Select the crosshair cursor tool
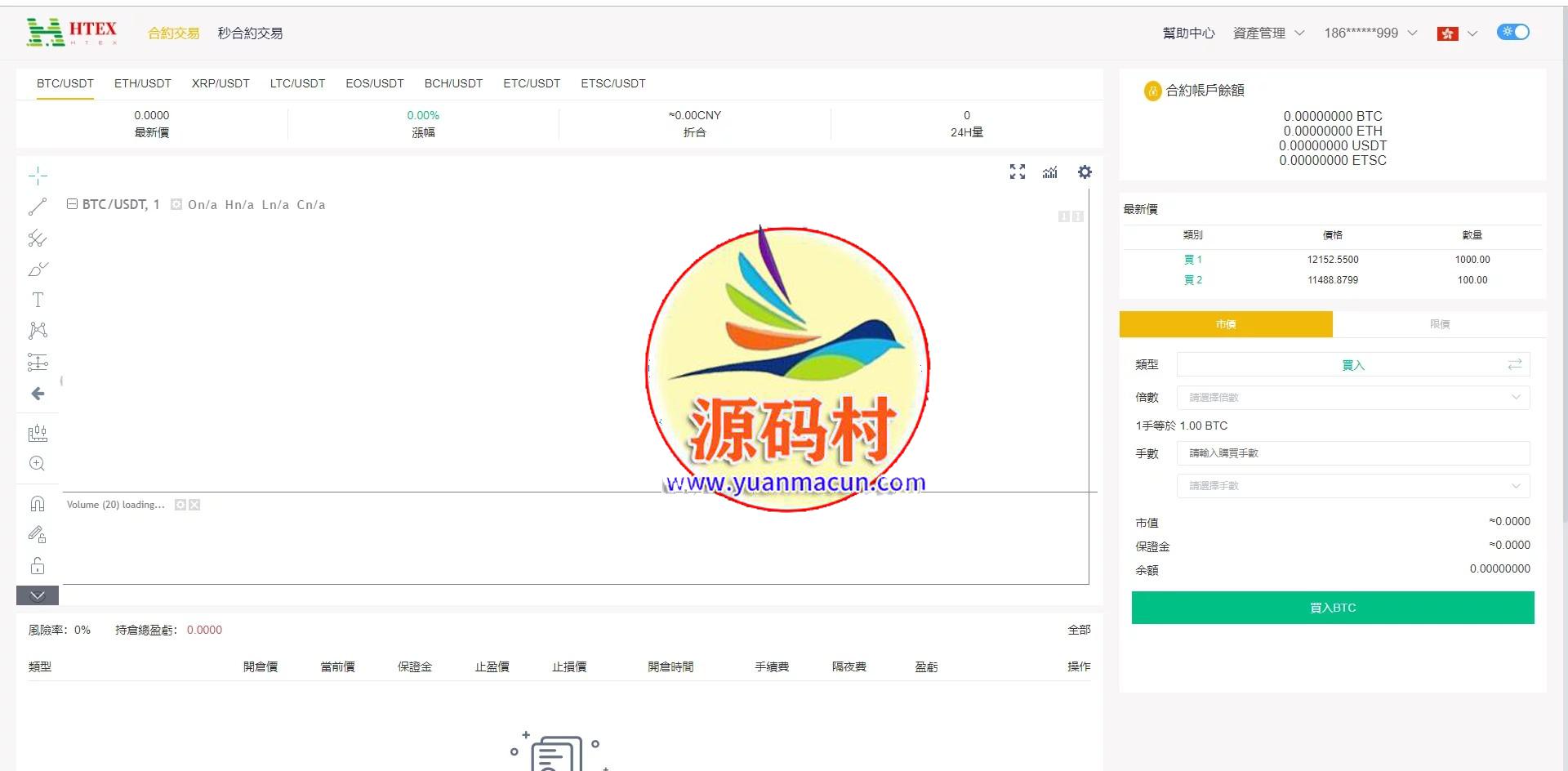This screenshot has height=771, width=1568. [x=38, y=176]
